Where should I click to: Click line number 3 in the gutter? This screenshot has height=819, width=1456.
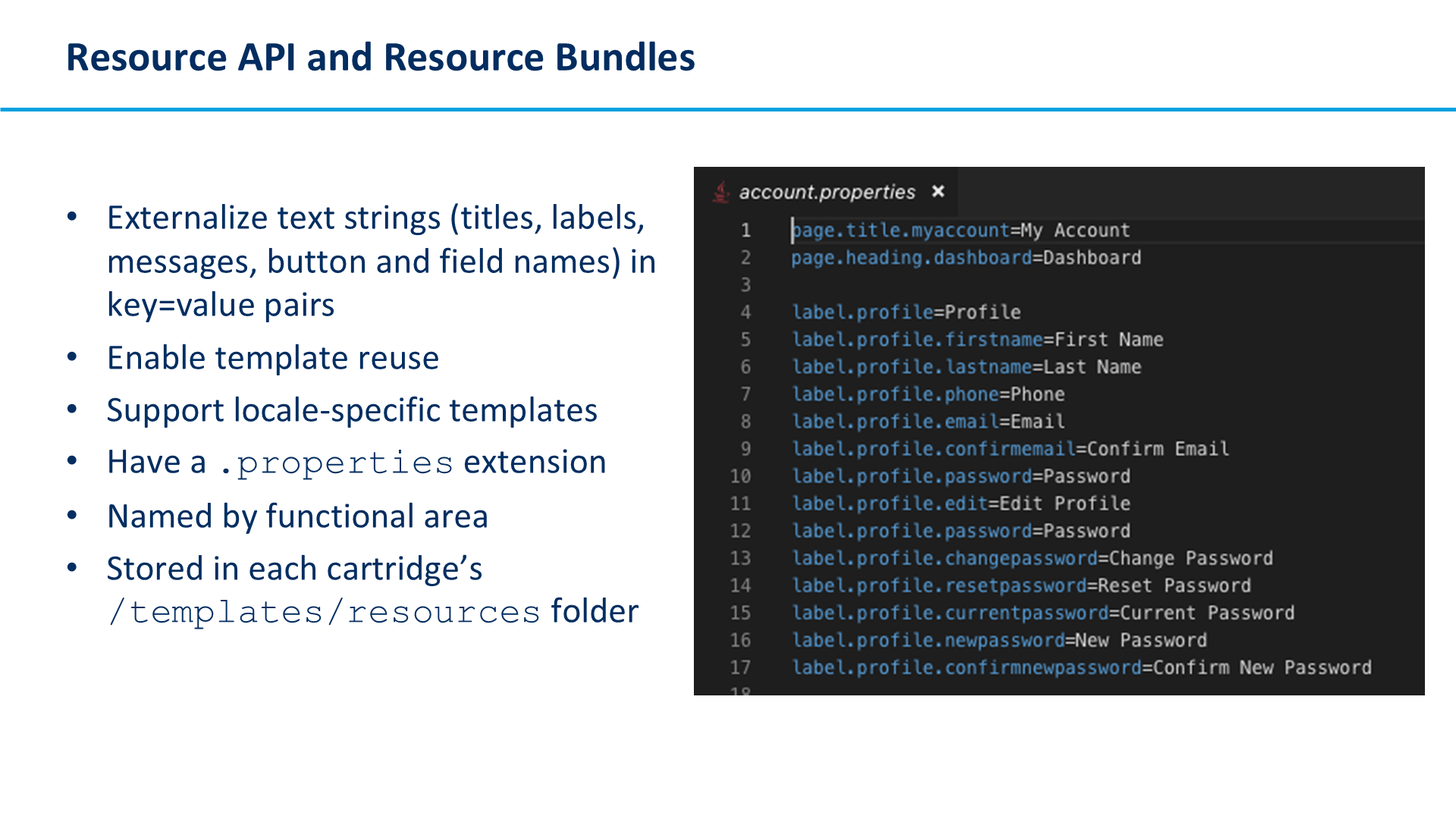tap(745, 285)
